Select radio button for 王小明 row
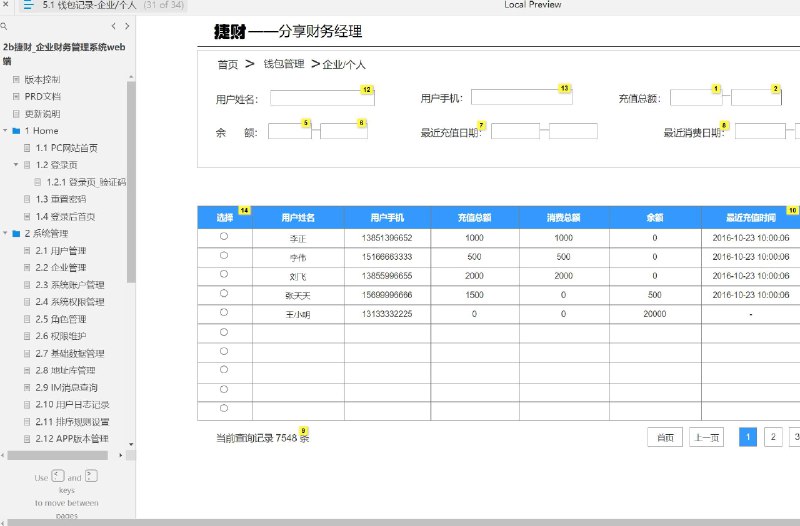 (223, 312)
